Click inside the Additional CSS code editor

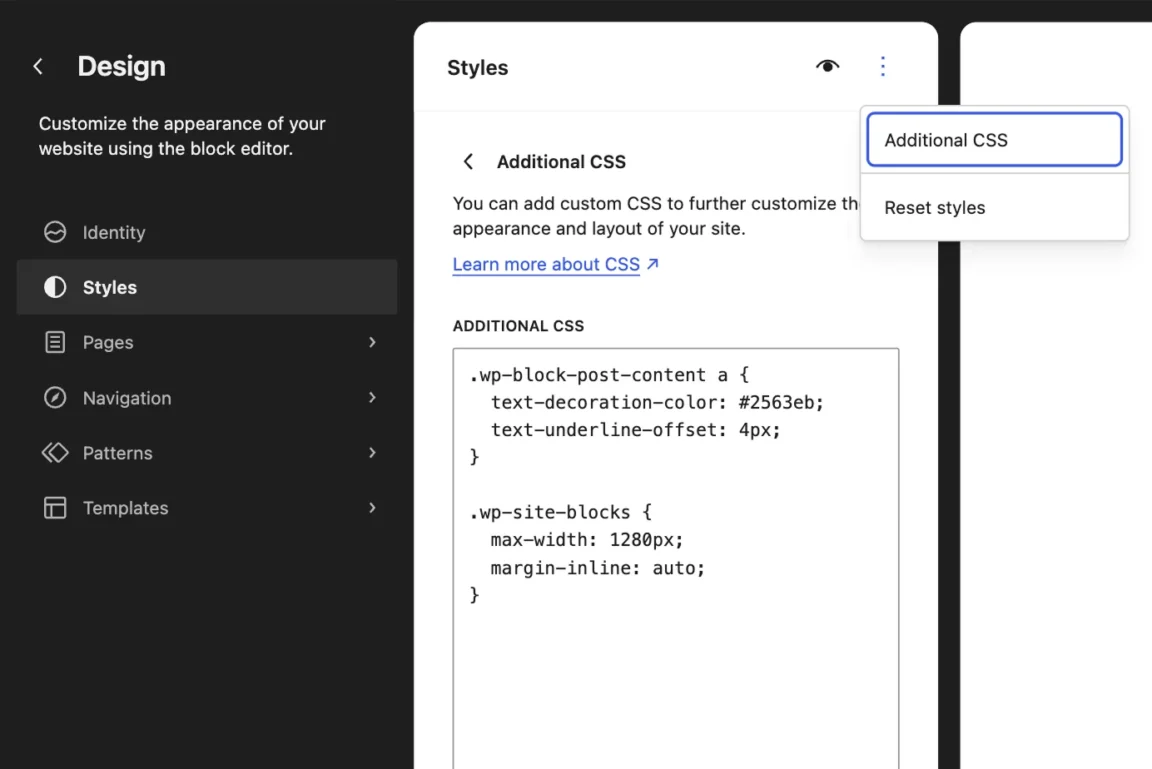[x=676, y=558]
